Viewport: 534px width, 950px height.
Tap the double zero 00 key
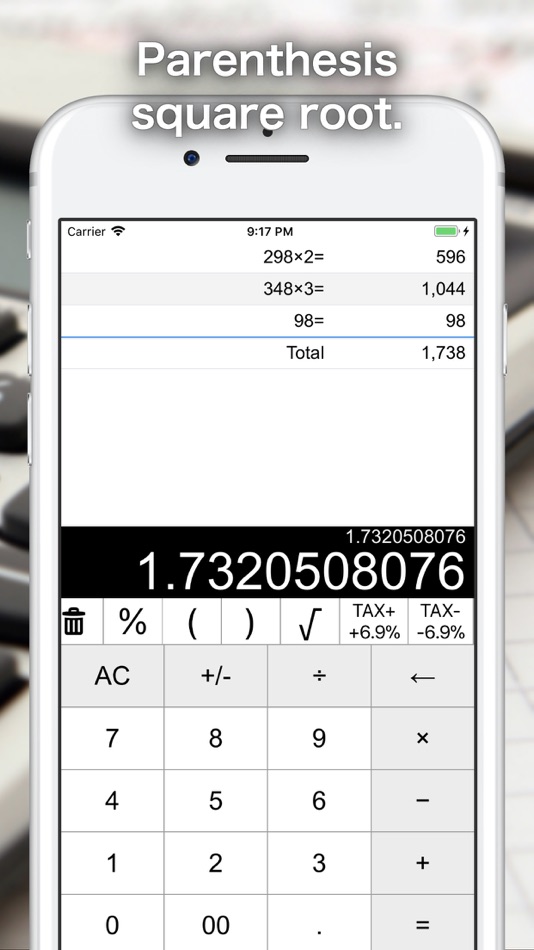click(216, 923)
